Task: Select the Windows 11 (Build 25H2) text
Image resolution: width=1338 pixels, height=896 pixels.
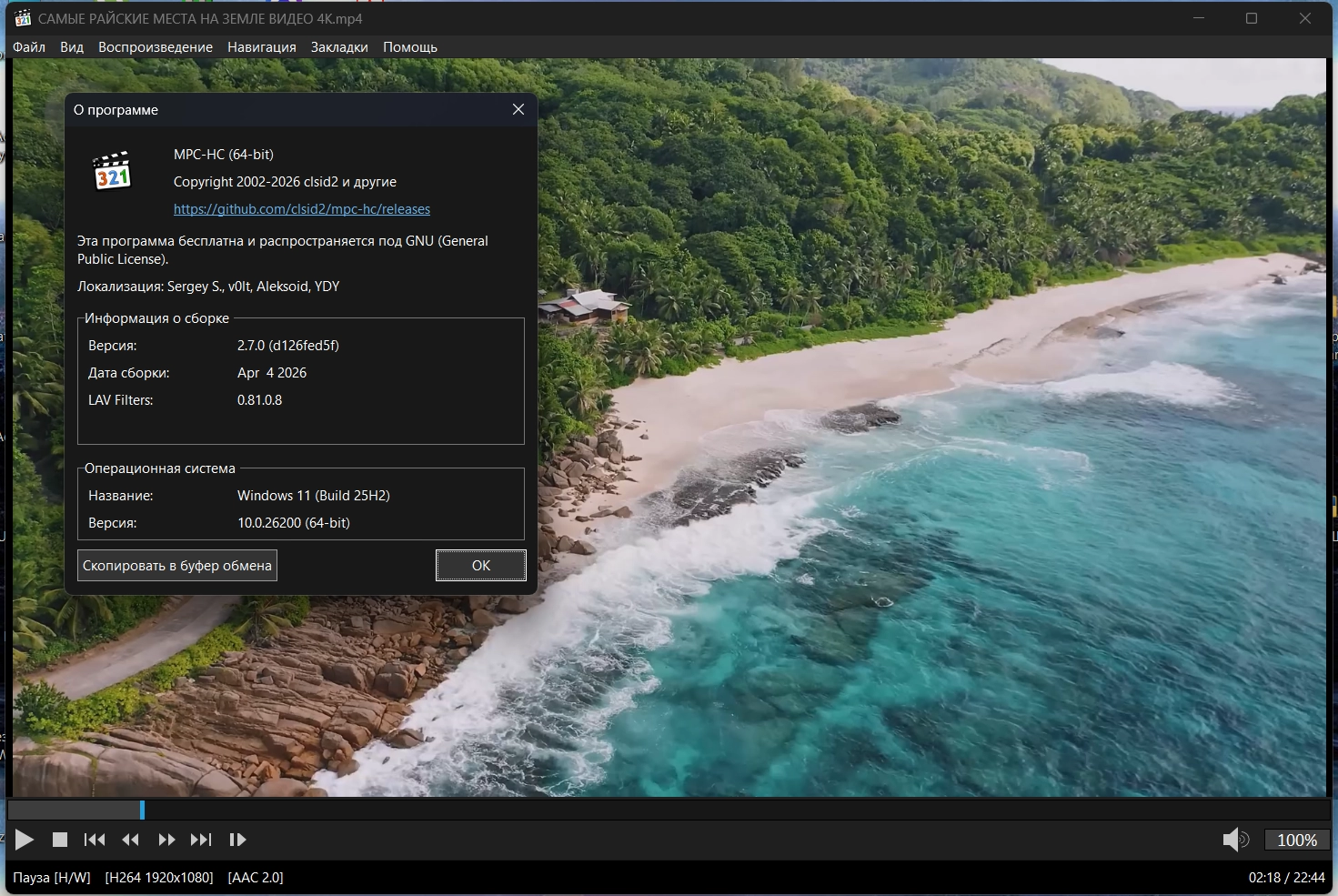Action: 314,496
